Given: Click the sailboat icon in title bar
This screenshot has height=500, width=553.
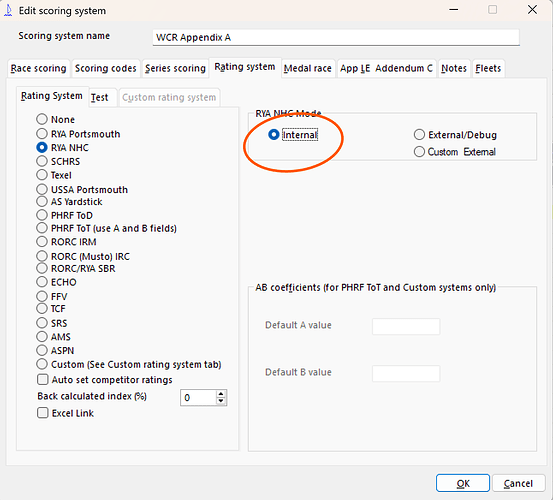Looking at the screenshot, I should click(8, 11).
